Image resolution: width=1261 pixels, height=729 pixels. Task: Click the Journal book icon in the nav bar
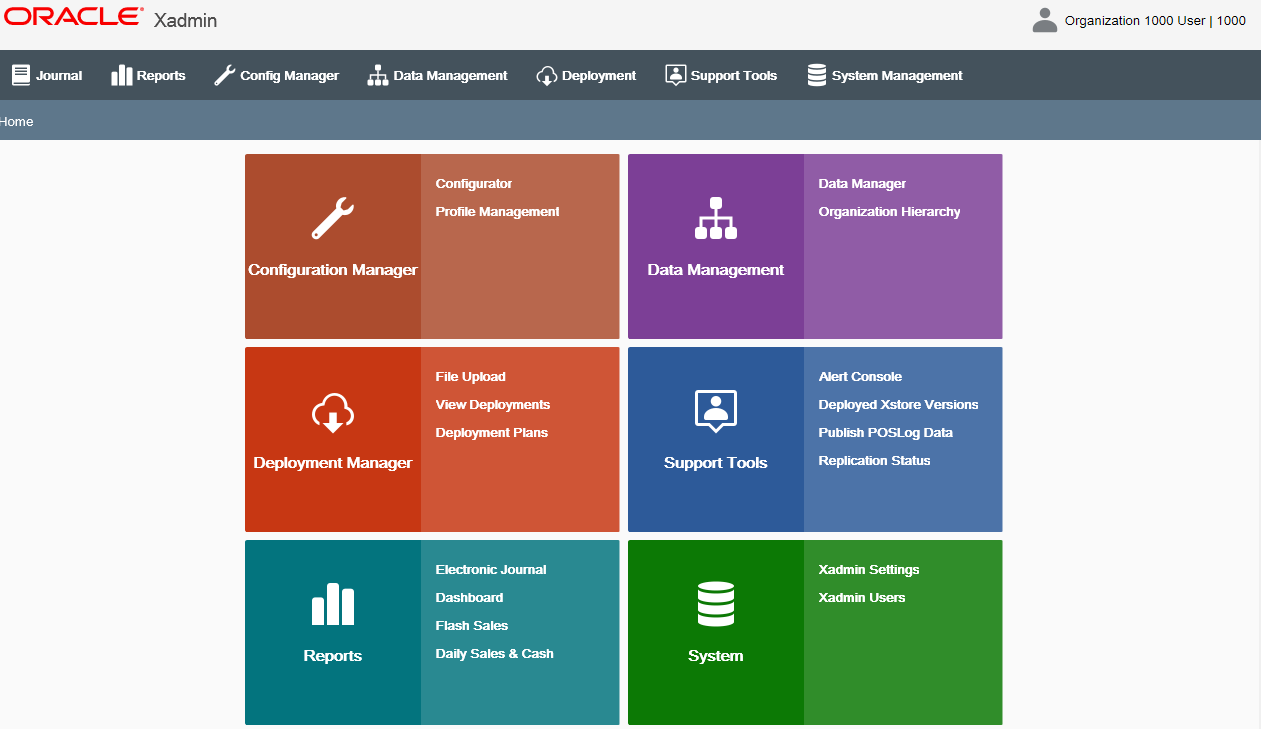21,75
